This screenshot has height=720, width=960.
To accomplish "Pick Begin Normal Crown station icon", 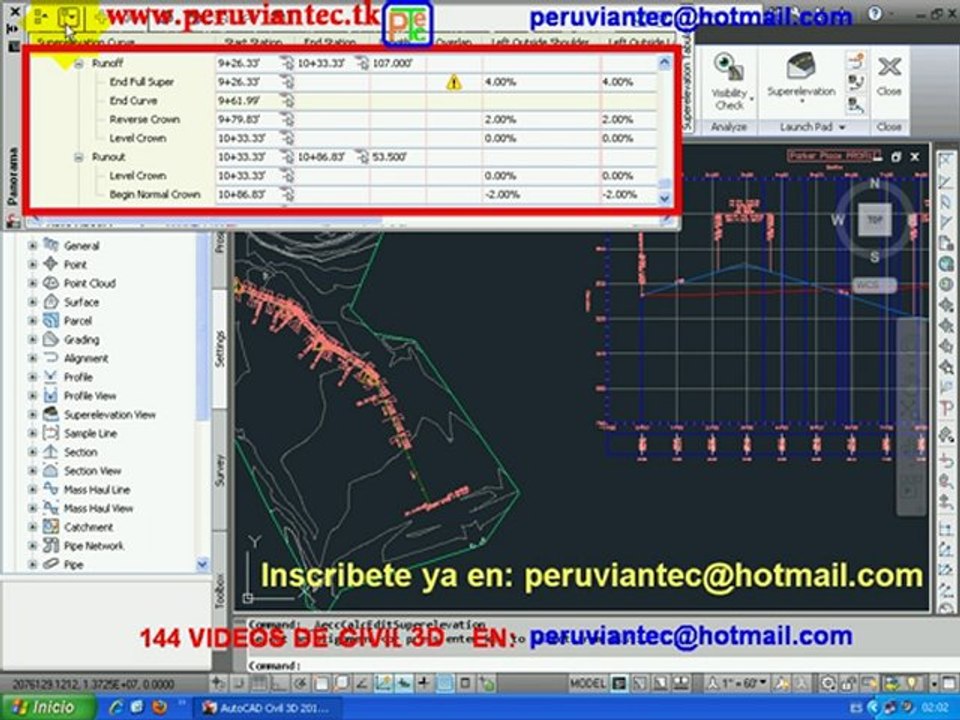I will click(287, 195).
